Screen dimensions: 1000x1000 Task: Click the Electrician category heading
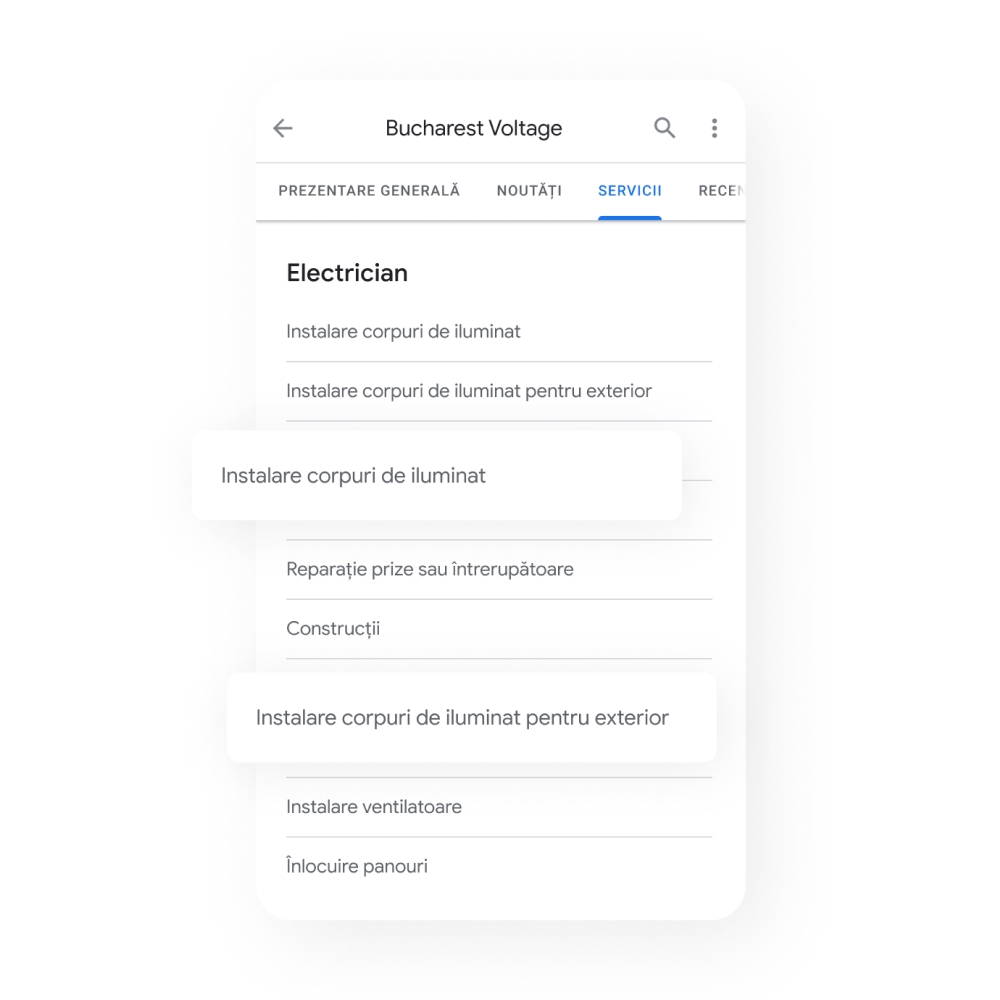pyautogui.click(x=347, y=273)
